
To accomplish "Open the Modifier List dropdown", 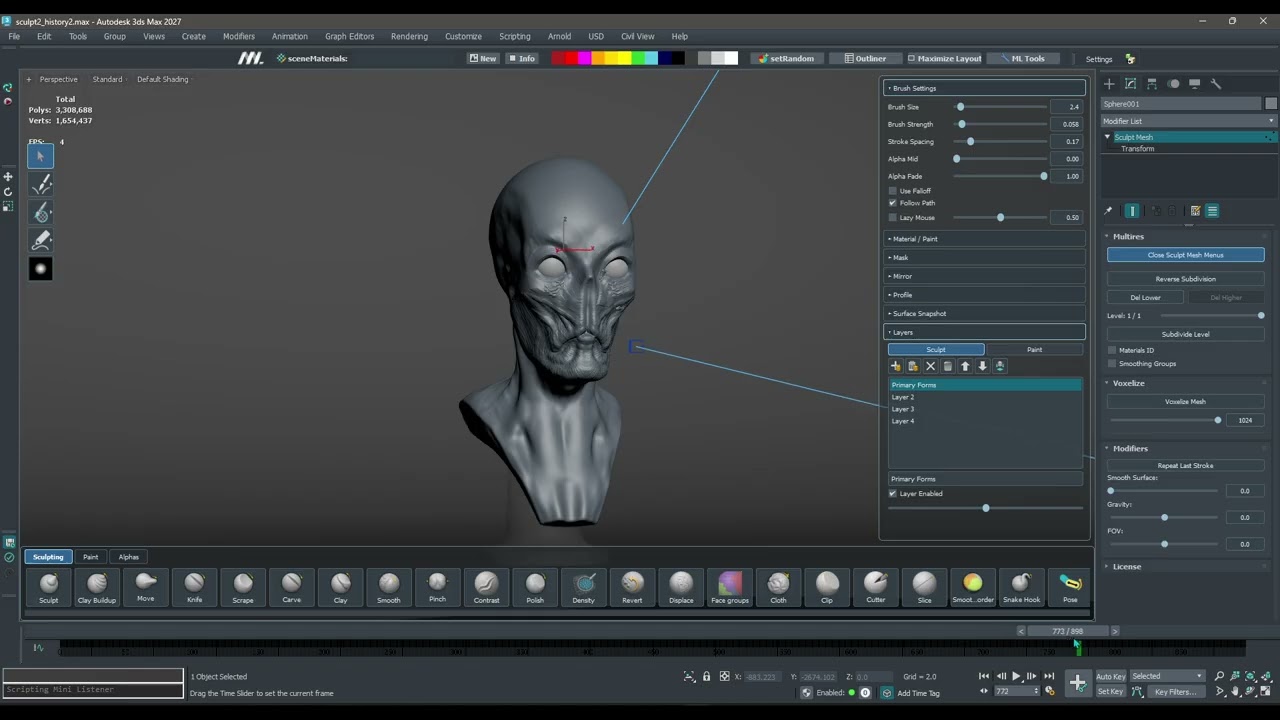I will (1189, 121).
